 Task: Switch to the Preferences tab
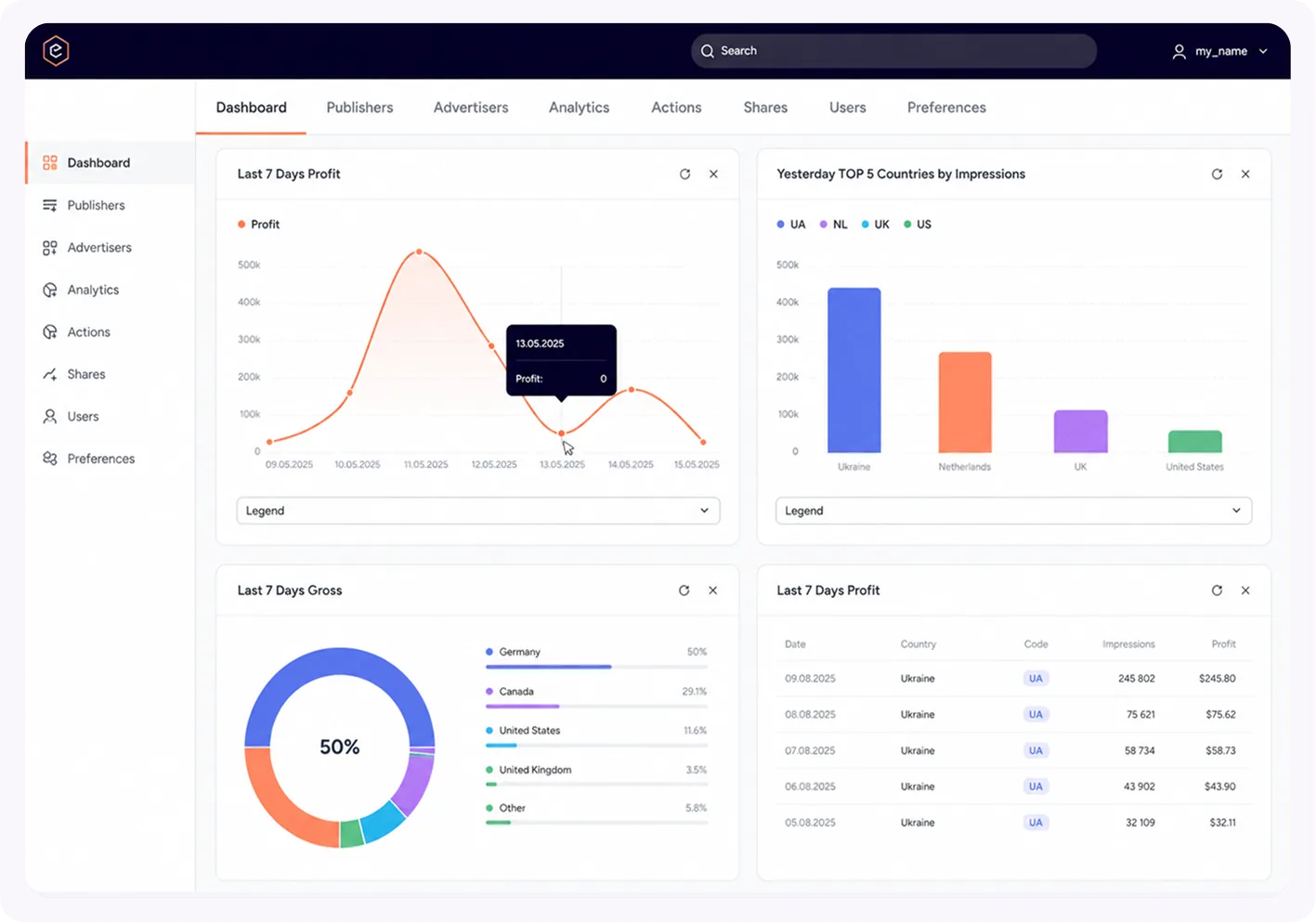(946, 108)
